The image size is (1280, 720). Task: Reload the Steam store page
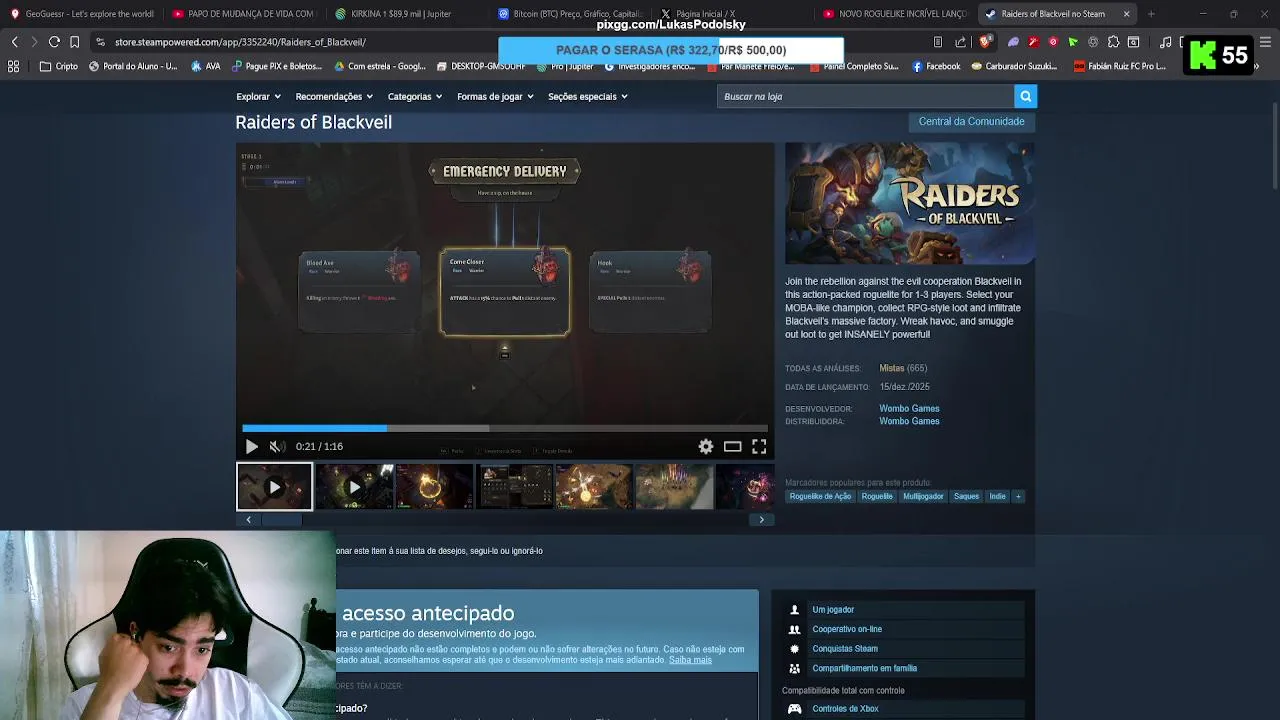point(54,42)
